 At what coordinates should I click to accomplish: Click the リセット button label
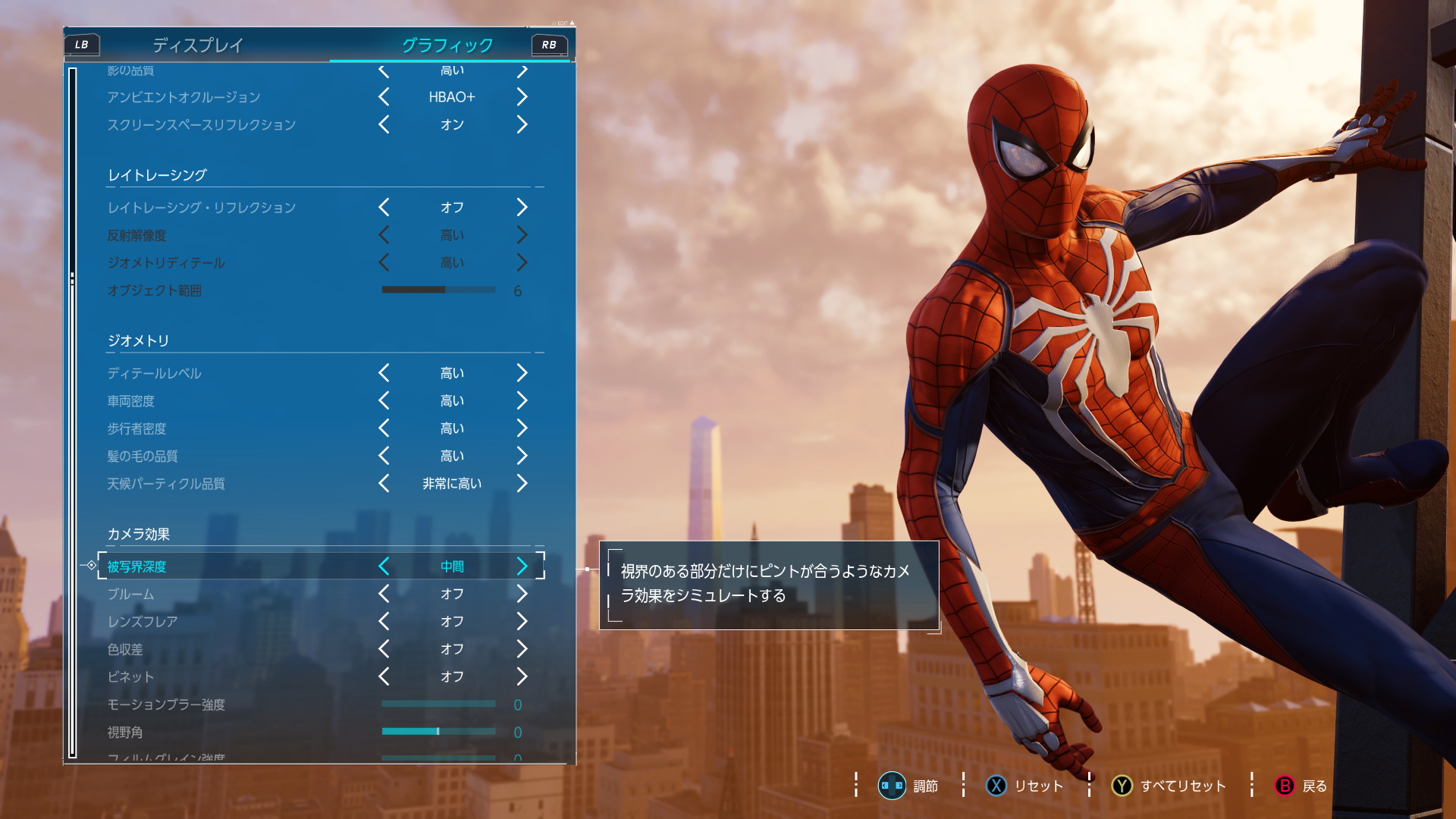(x=1039, y=786)
